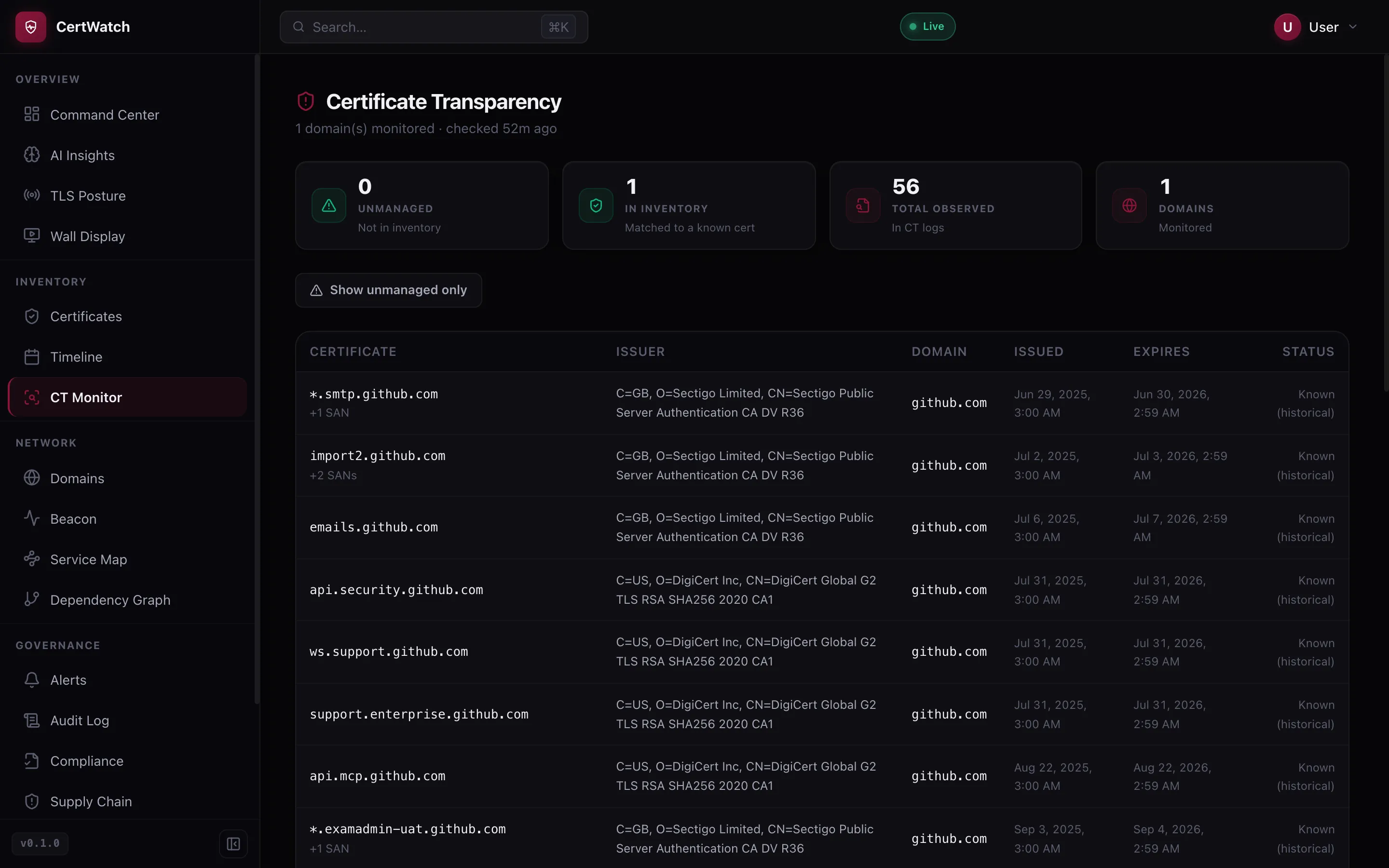Select the *.smtp.github.com certificate row
The height and width of the screenshot is (868, 1389).
[x=822, y=403]
